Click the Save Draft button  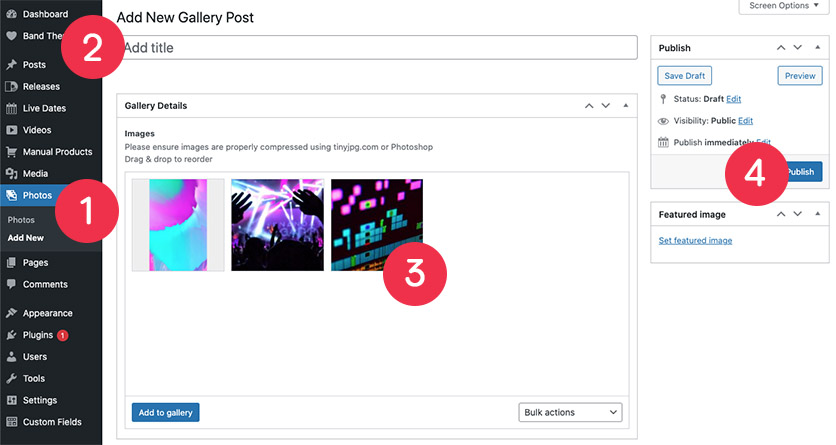point(685,76)
